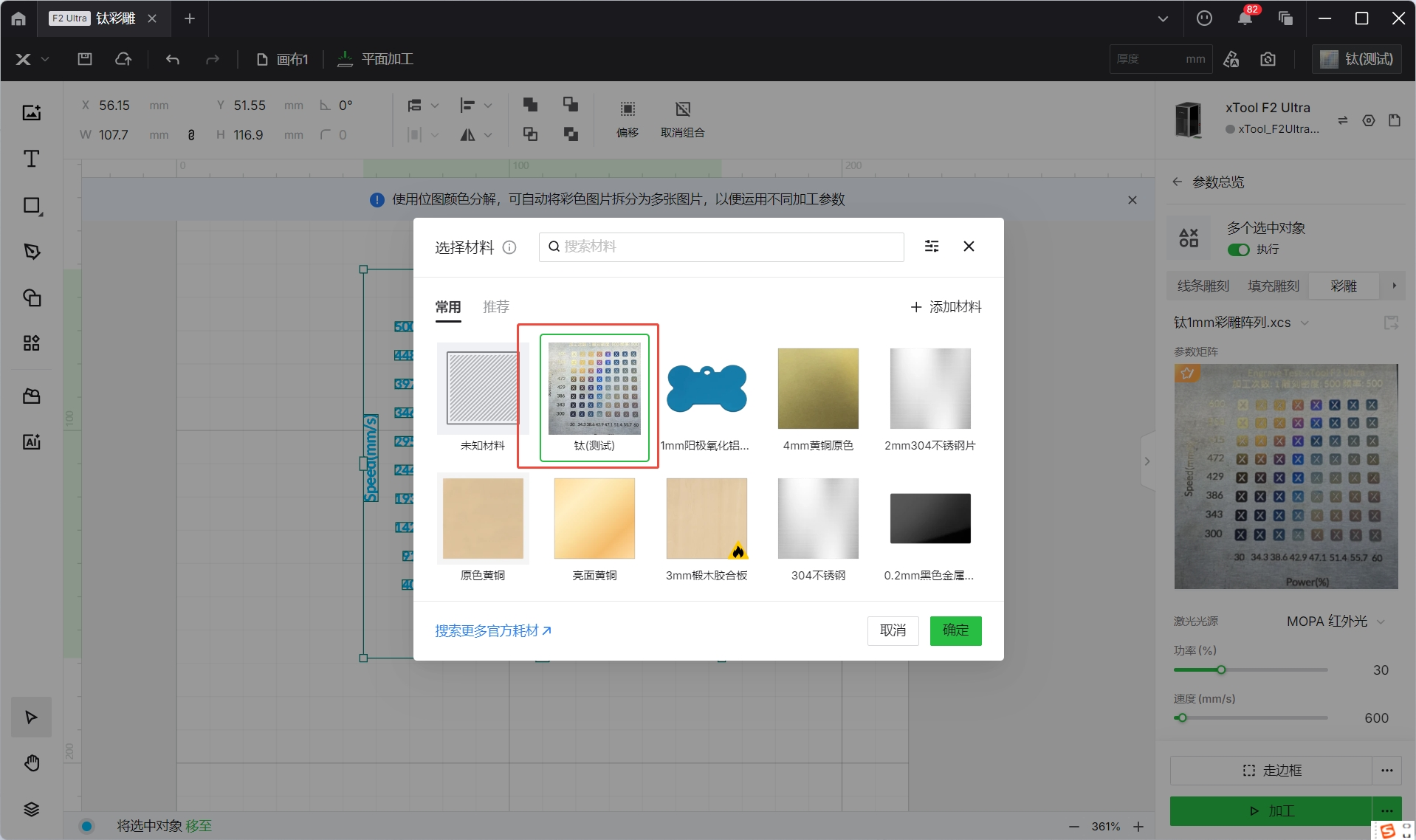Select the Text tool
This screenshot has width=1416, height=840.
coord(32,159)
